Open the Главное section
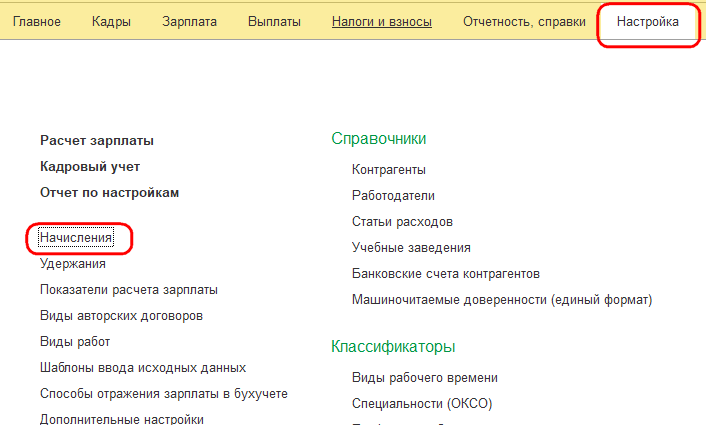The height and width of the screenshot is (425, 706). [x=36, y=22]
